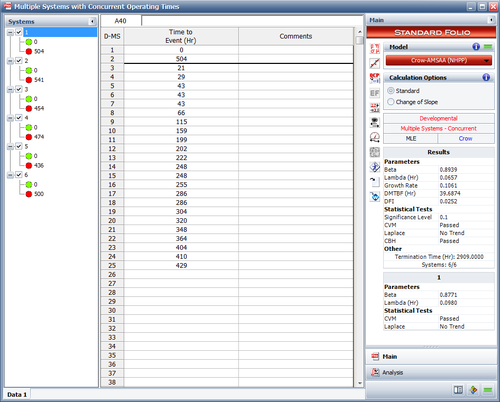
Task: Click the blue Crow link
Action: coord(465,138)
